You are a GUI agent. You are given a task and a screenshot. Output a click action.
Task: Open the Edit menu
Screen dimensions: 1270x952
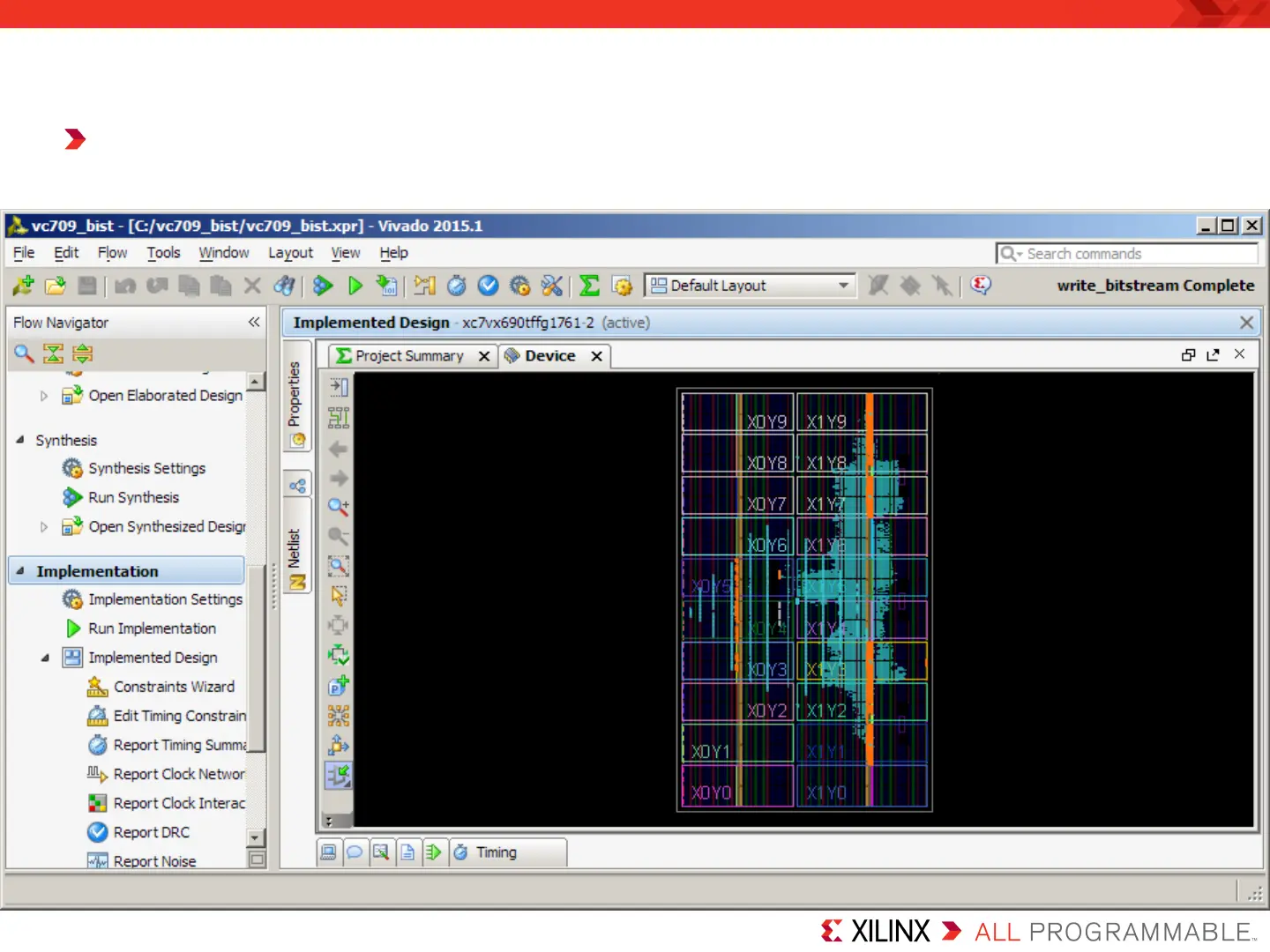66,253
